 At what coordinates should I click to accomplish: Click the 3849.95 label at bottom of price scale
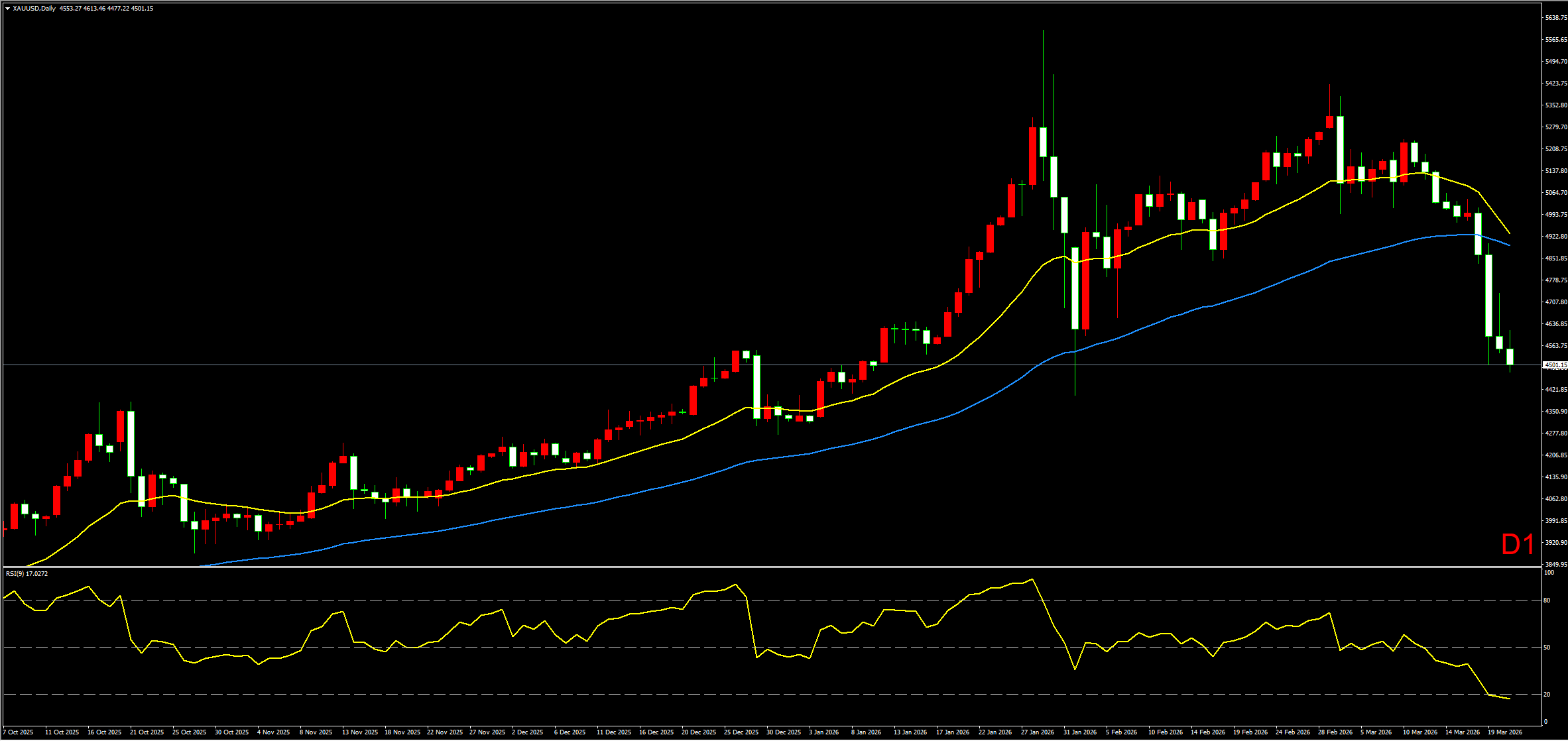click(x=1555, y=565)
